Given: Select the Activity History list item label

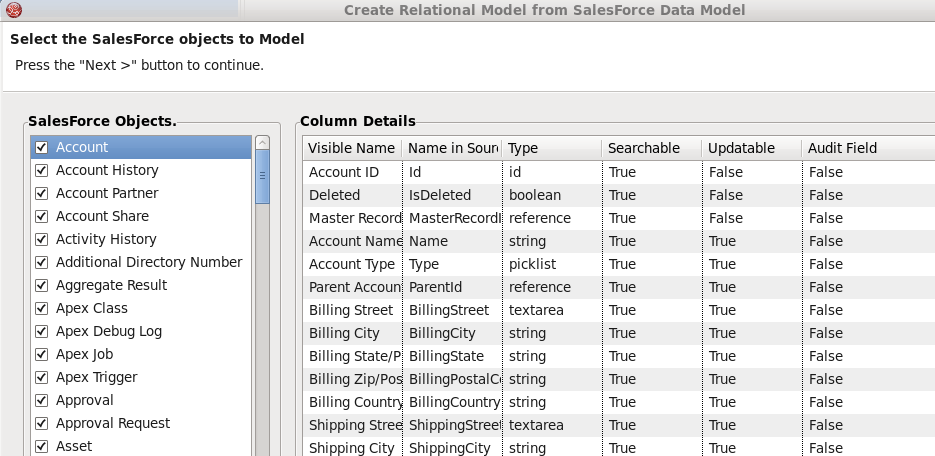Looking at the screenshot, I should pyautogui.click(x=106, y=239).
